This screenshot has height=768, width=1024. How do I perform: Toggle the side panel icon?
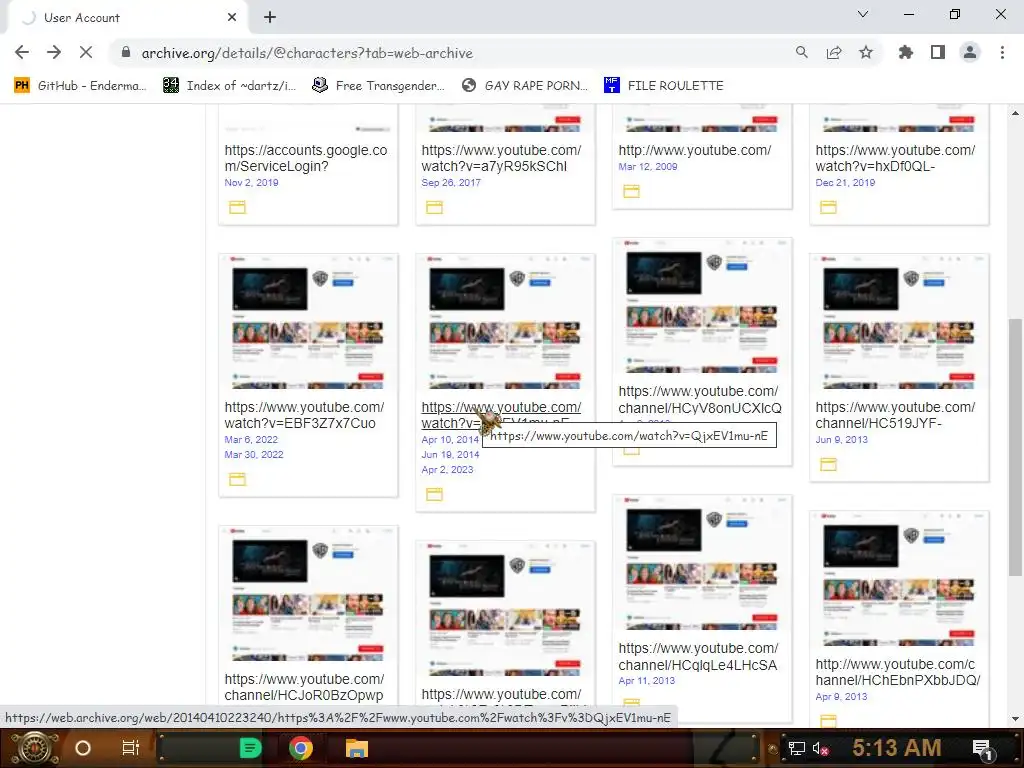coord(938,52)
